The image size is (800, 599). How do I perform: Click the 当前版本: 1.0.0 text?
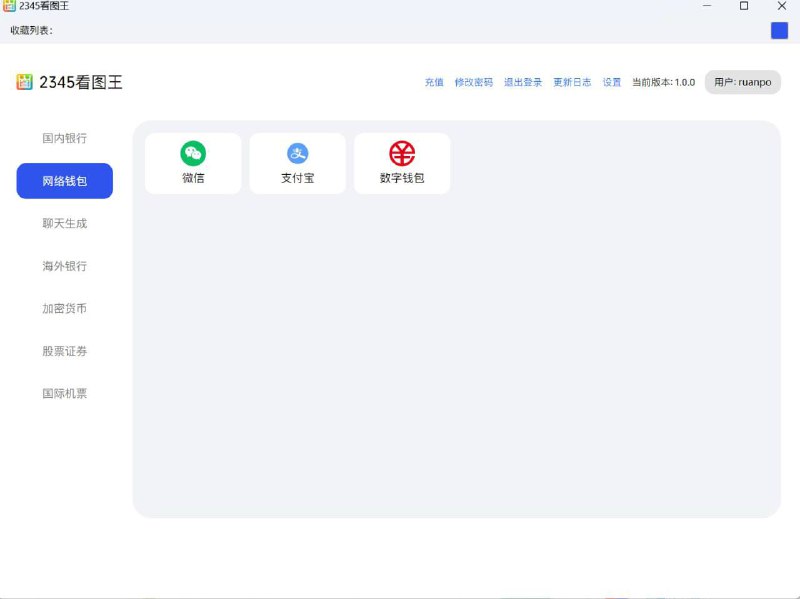pos(663,82)
